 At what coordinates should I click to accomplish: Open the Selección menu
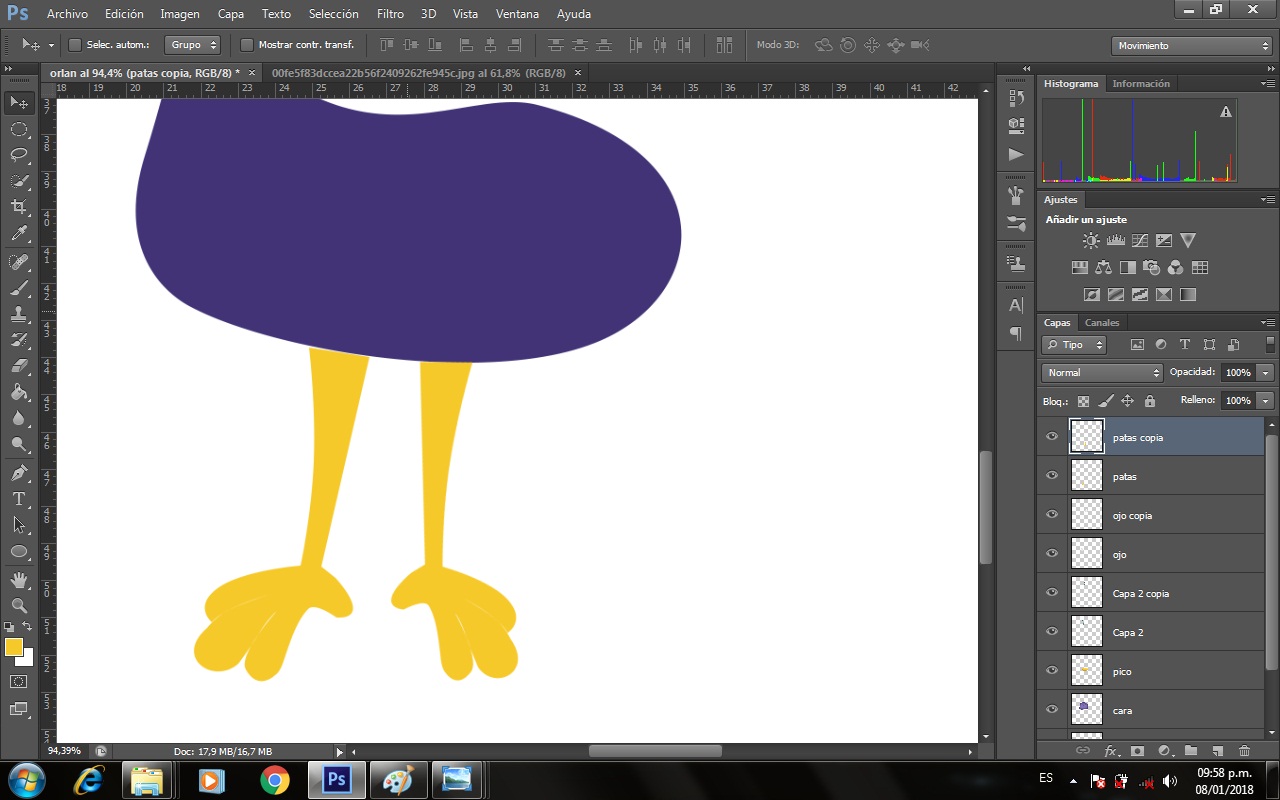click(333, 14)
